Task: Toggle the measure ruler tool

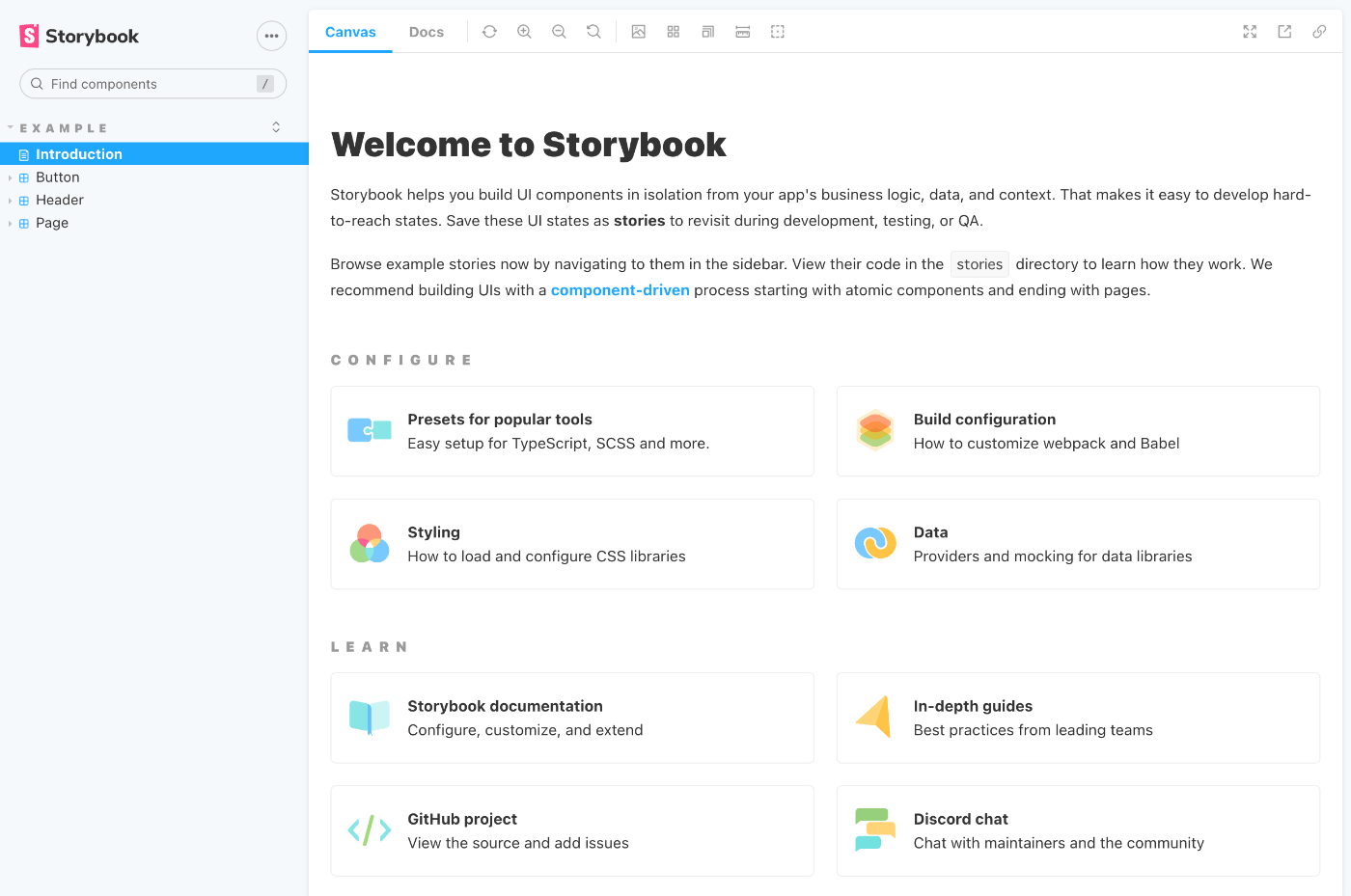Action: [743, 32]
